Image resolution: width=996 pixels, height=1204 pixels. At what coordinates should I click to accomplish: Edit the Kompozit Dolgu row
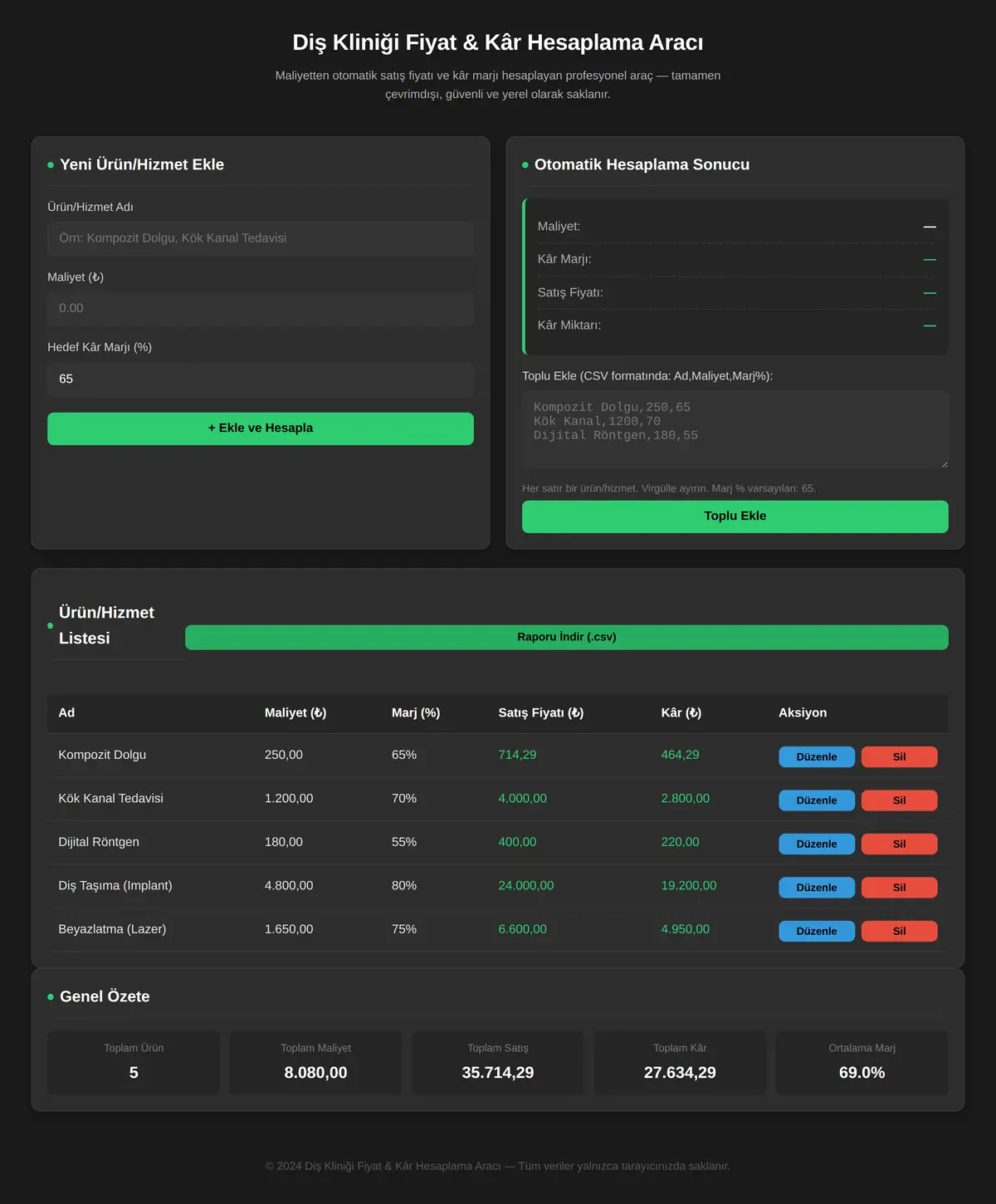817,756
